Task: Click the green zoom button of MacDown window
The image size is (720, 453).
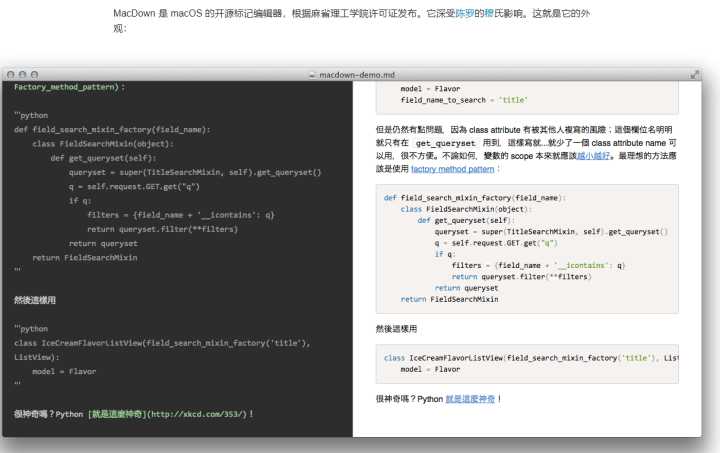Action: (34, 74)
